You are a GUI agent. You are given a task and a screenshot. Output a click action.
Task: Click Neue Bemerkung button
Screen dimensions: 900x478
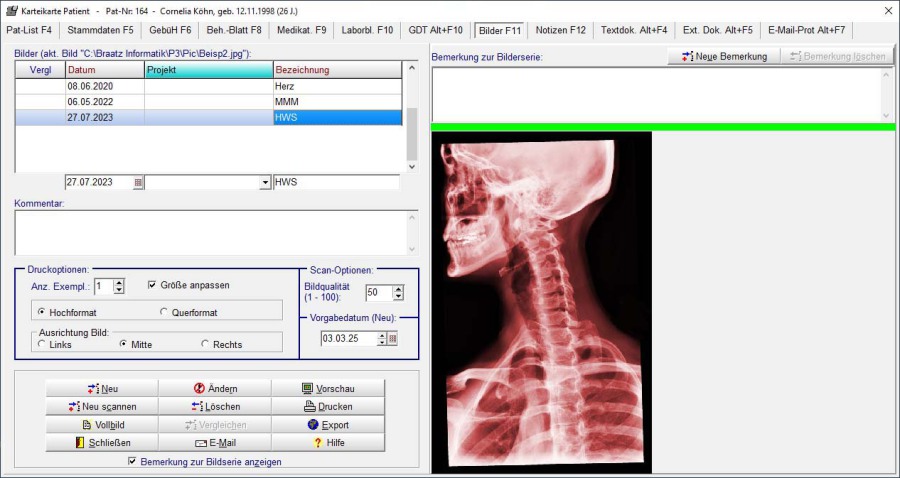coord(724,56)
